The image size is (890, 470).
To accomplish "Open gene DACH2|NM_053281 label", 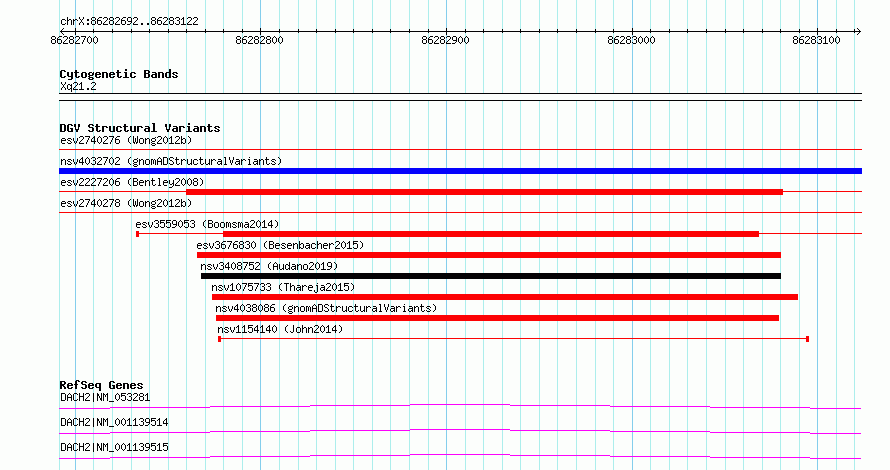I will [105, 397].
